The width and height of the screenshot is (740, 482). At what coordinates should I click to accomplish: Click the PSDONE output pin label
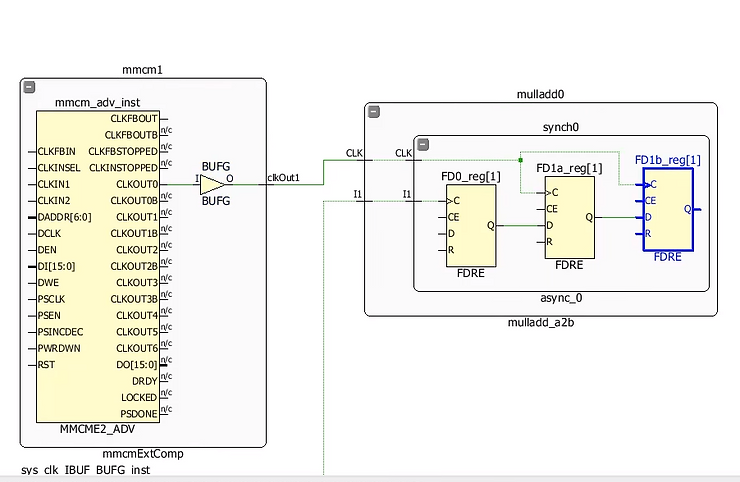[138, 413]
